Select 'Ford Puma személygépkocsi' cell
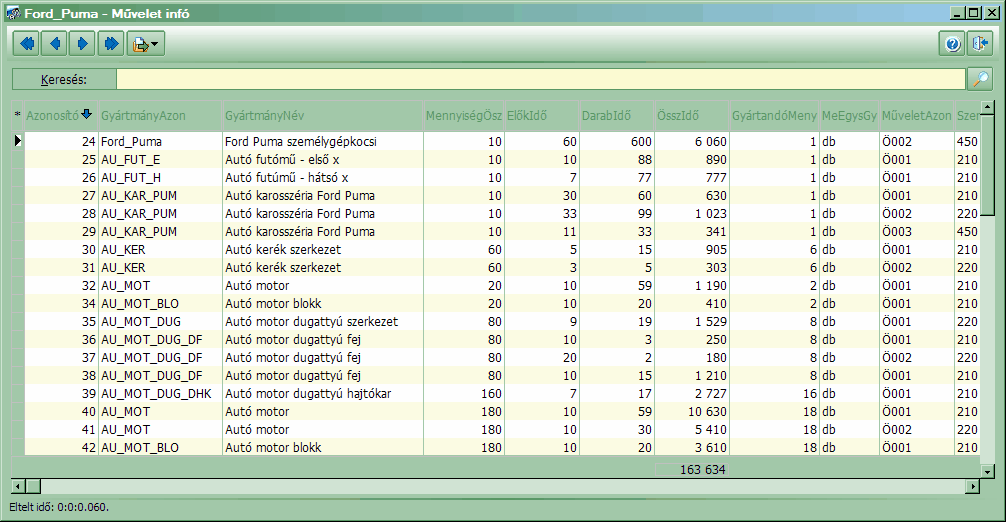This screenshot has height=522, width=1006. (322, 141)
